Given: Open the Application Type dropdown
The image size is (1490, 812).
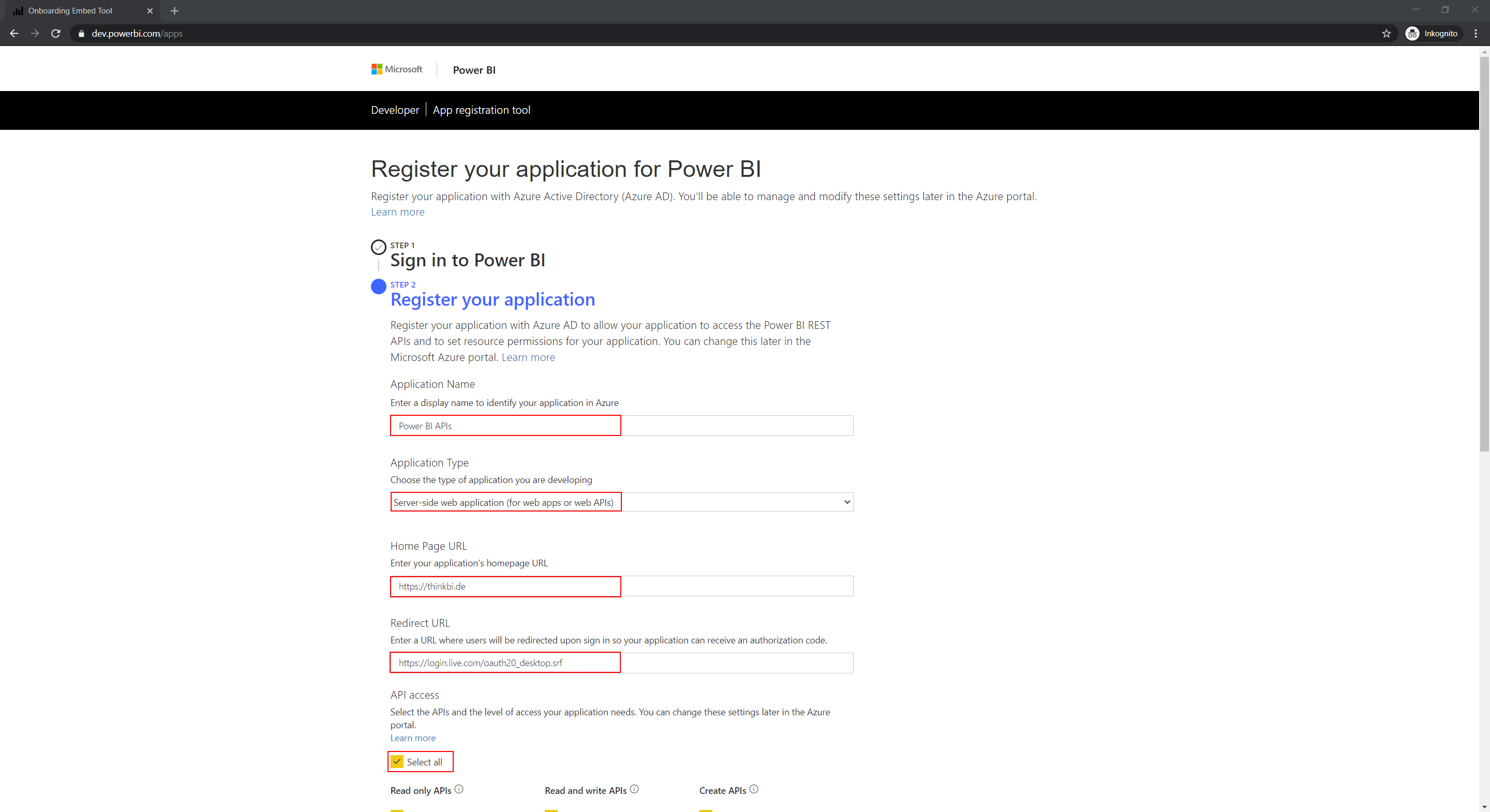Looking at the screenshot, I should [622, 502].
